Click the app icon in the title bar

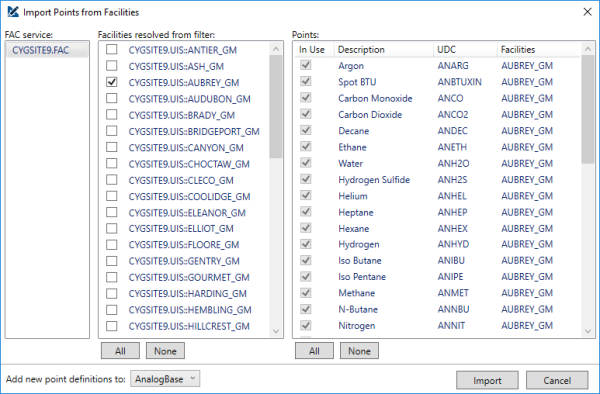(x=13, y=12)
